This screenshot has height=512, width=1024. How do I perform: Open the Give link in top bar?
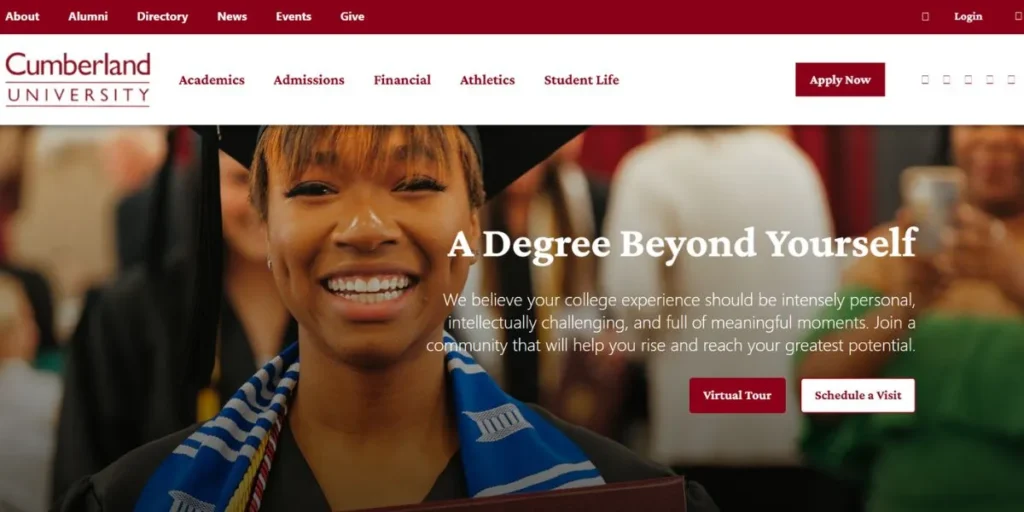click(x=352, y=17)
